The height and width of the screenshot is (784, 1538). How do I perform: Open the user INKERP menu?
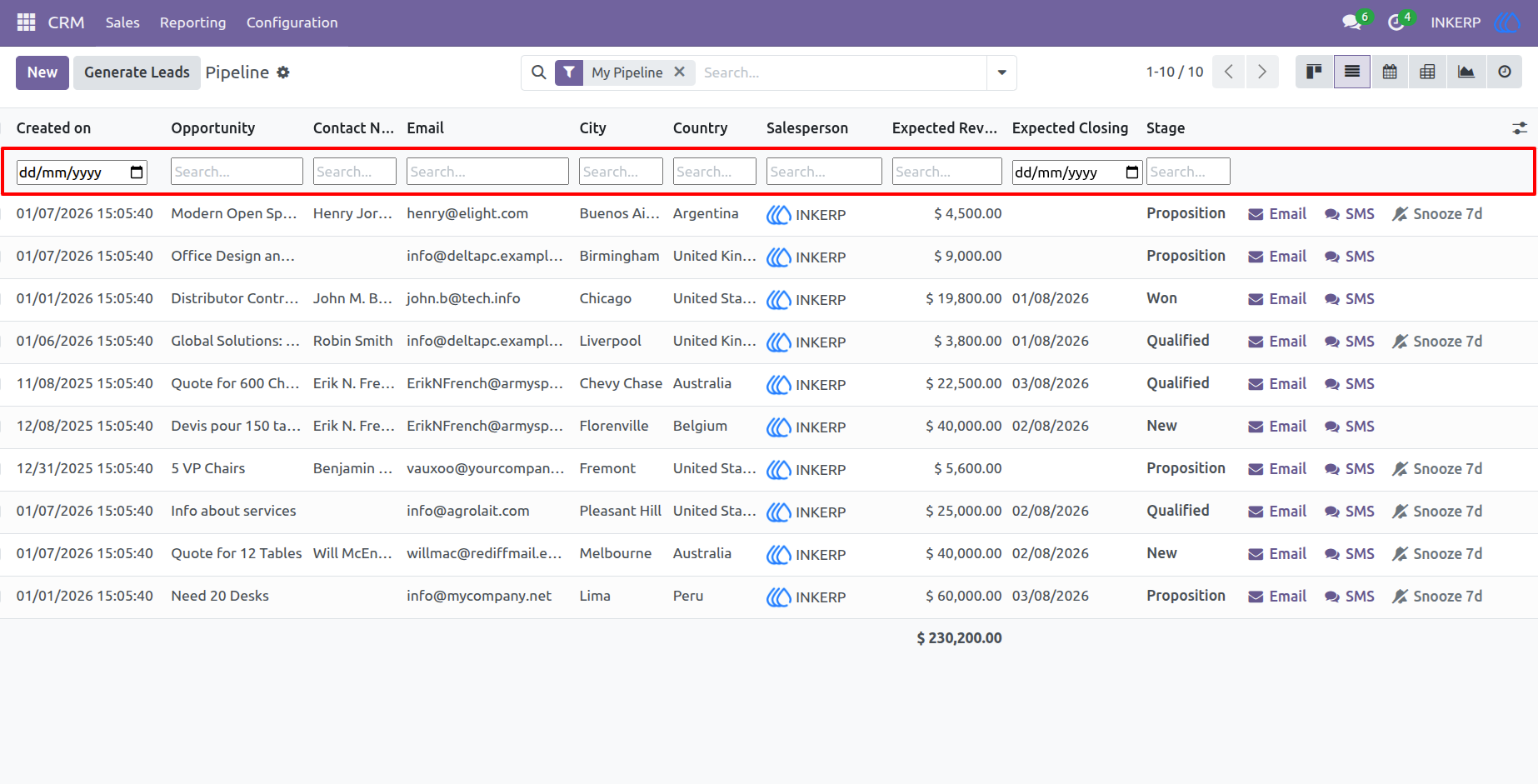click(x=1475, y=22)
